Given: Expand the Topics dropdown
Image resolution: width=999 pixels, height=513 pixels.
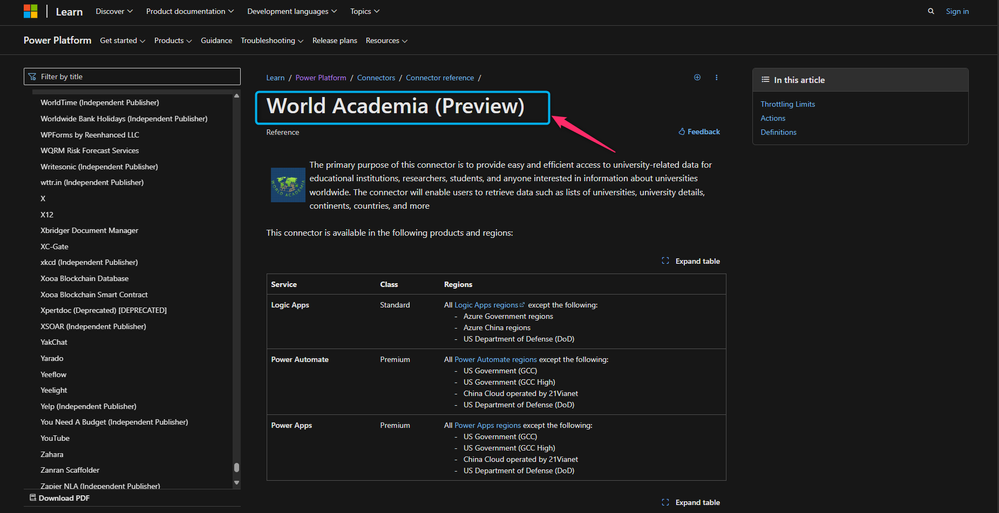Looking at the screenshot, I should (x=364, y=11).
